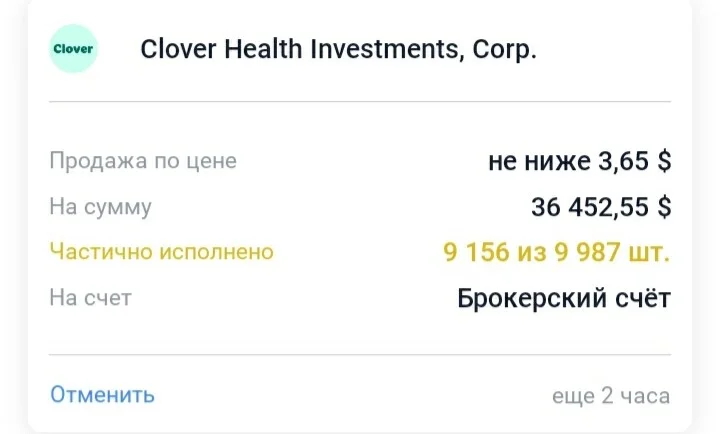Click the Отменить cancel link
This screenshot has width=720, height=434.
(x=102, y=395)
